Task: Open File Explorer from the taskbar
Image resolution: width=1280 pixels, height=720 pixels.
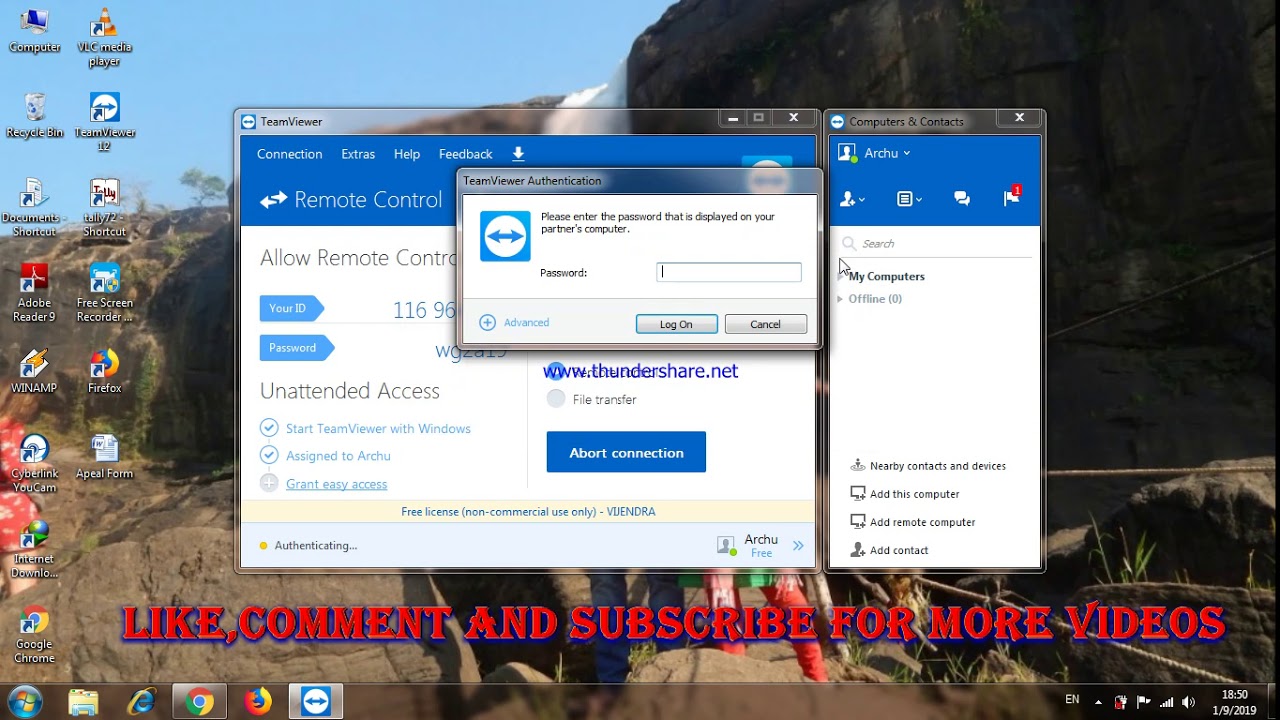Action: click(84, 702)
